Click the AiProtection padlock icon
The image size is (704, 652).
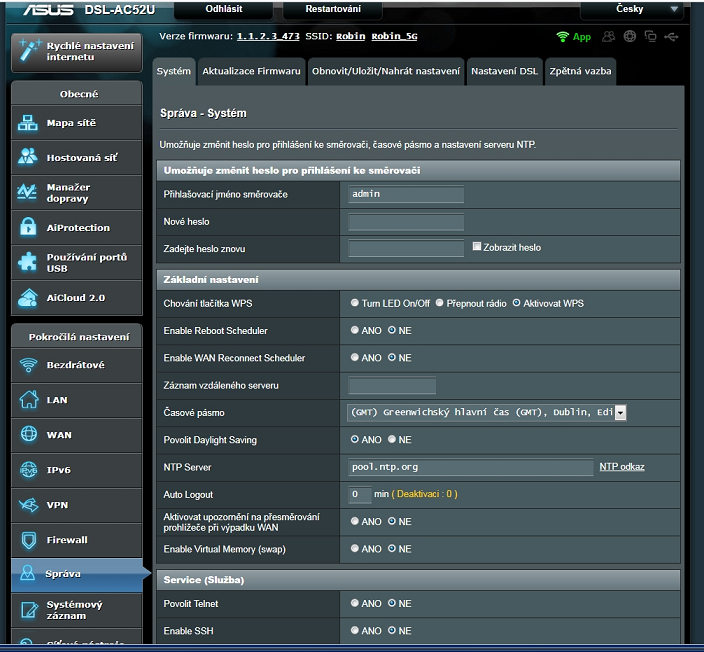[x=28, y=228]
